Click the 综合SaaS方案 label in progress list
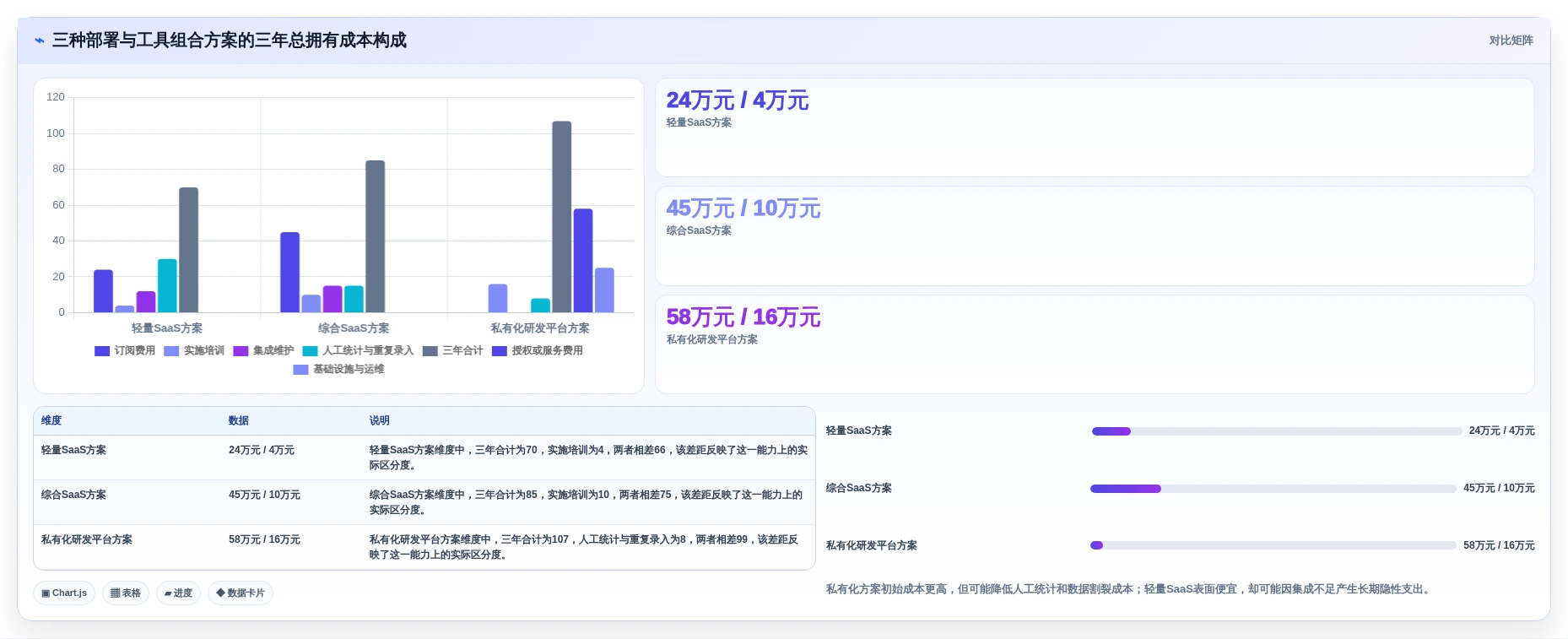Screen dimensions: 1568x639 tap(859, 488)
